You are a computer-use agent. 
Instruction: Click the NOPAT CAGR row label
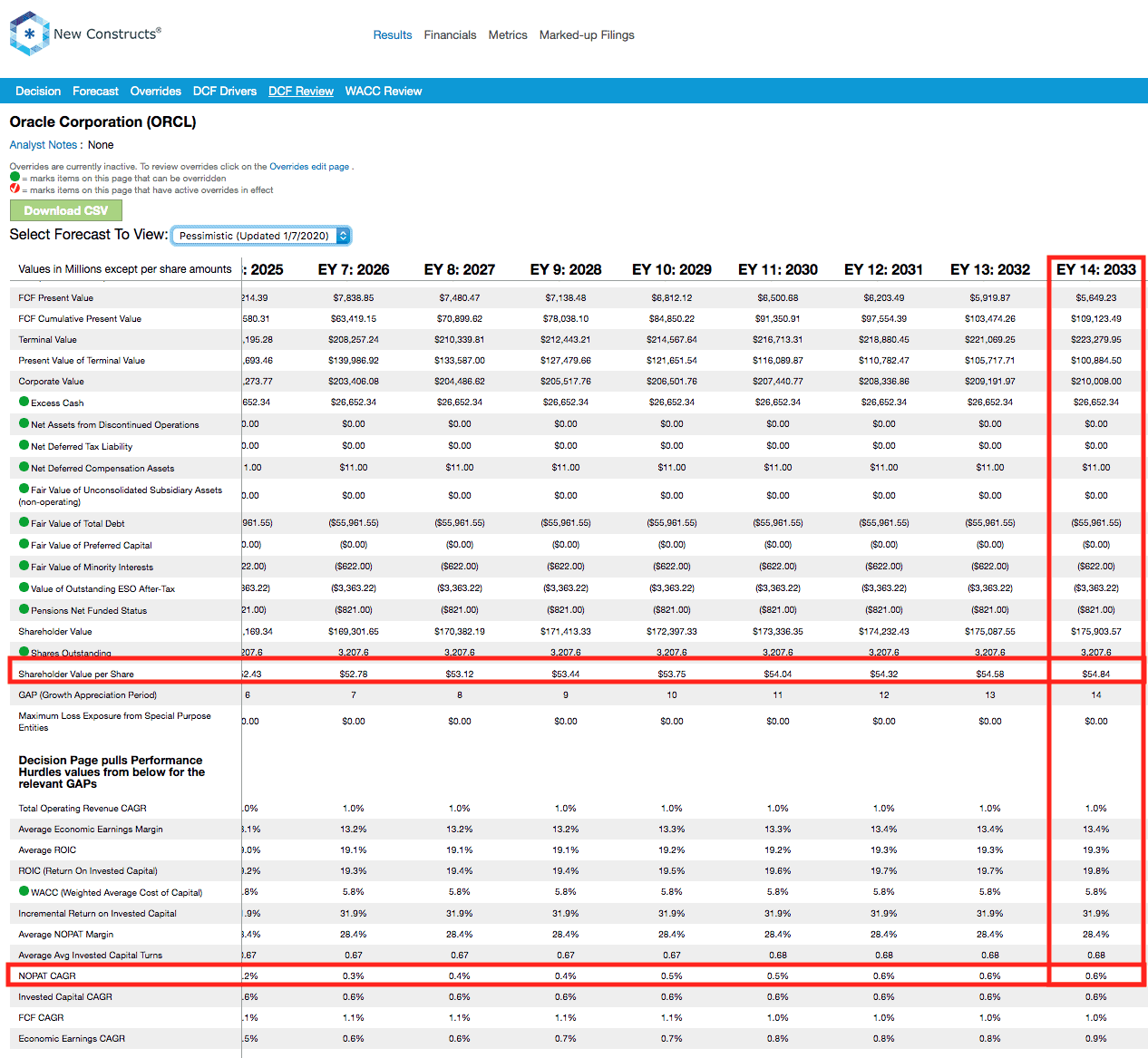[x=47, y=975]
